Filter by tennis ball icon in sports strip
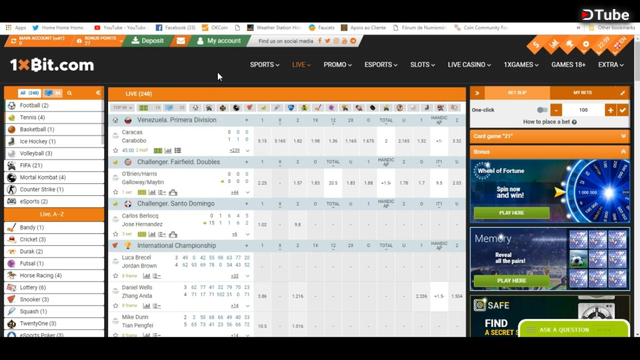This screenshot has width=640, height=360. [263, 108]
